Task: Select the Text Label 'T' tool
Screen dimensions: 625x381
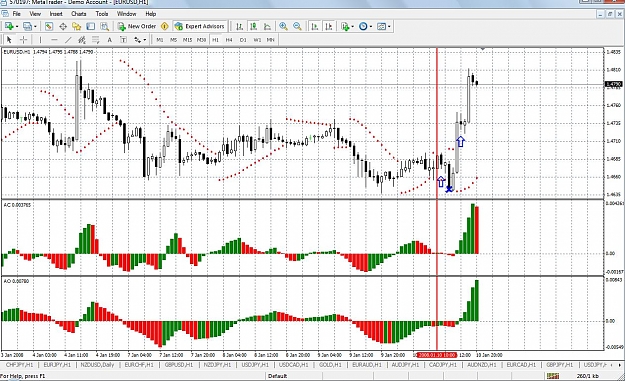Action: tap(124, 39)
